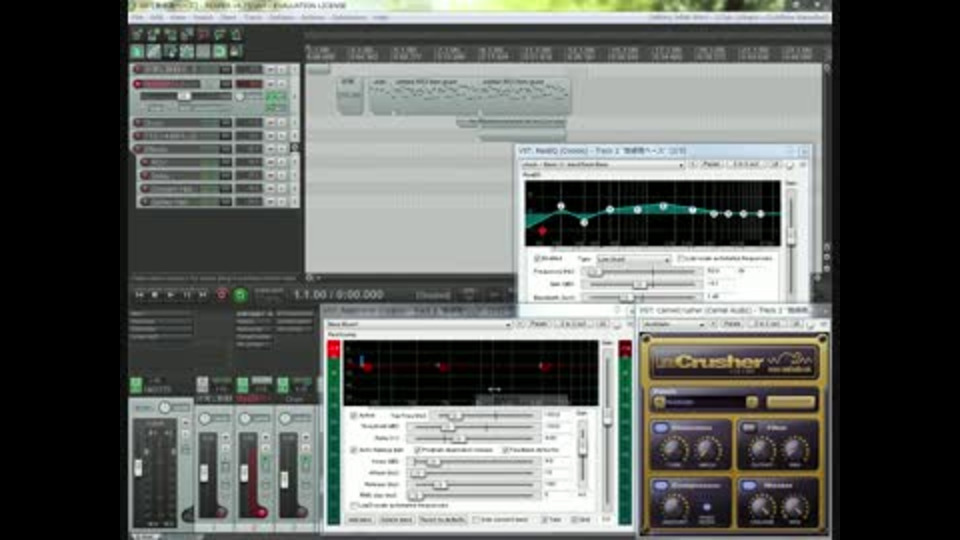This screenshot has width=960, height=540.
Task: Click the folder track collapse icon
Action: click(294, 148)
